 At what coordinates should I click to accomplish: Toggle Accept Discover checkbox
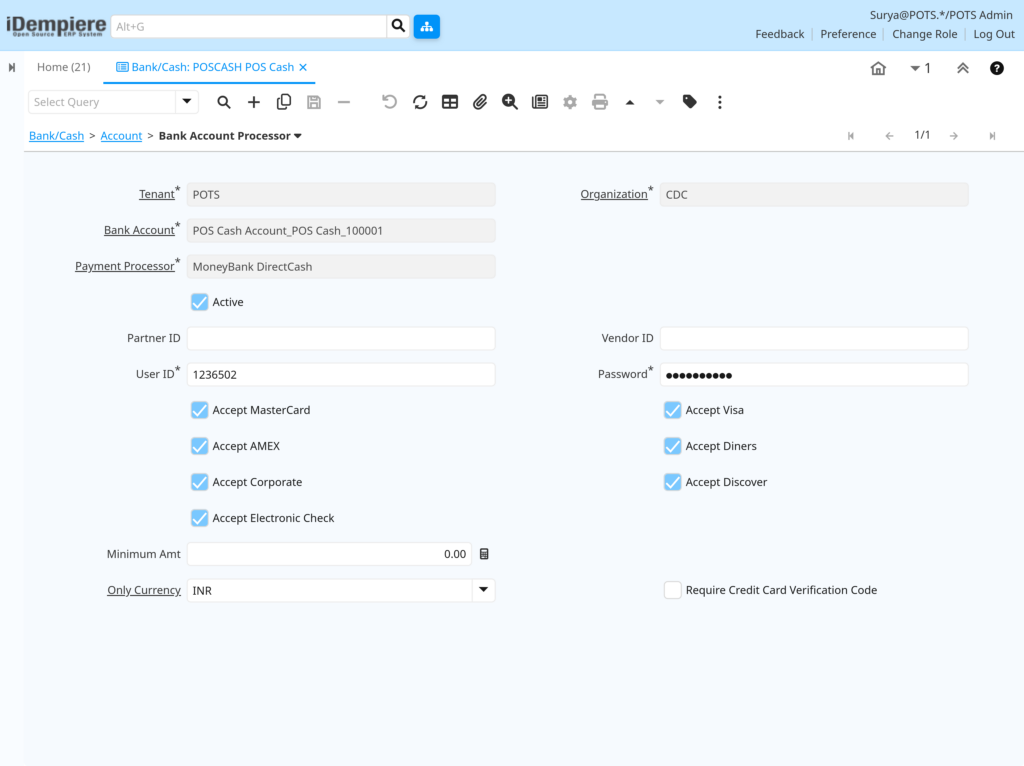tap(672, 482)
